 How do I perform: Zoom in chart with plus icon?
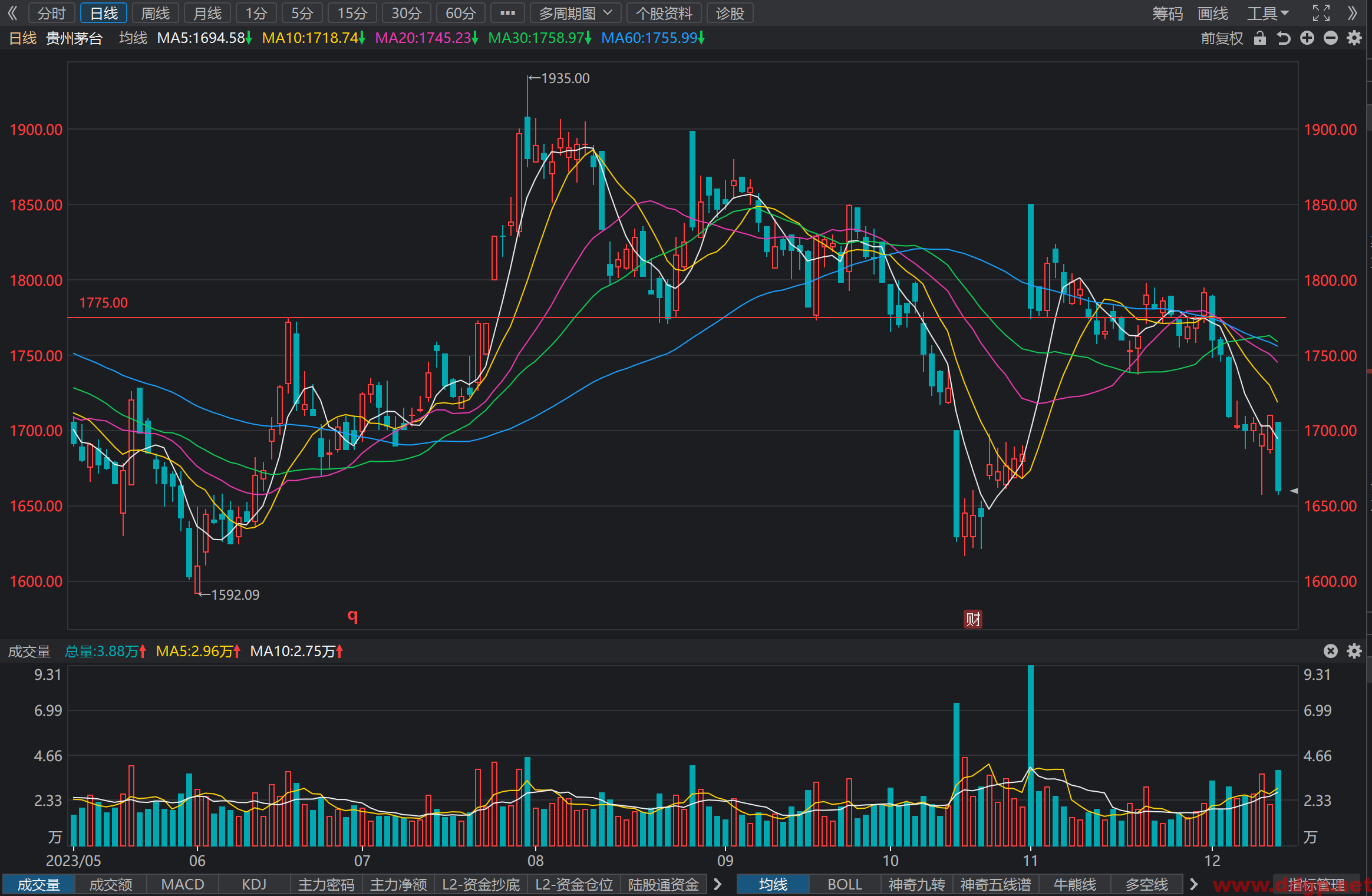1307,38
